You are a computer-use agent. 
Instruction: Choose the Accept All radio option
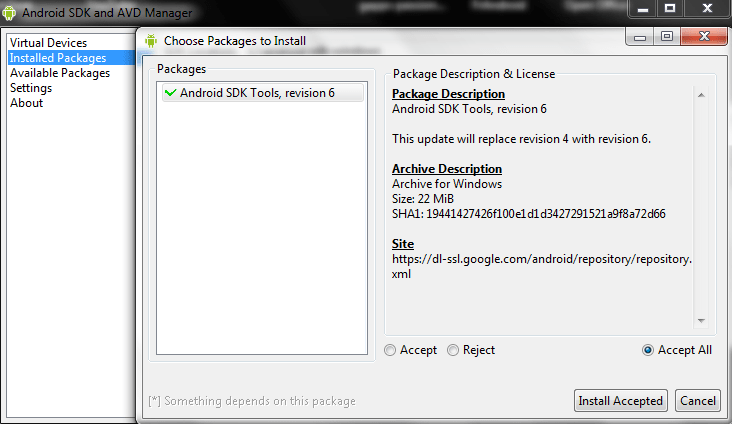click(x=648, y=350)
